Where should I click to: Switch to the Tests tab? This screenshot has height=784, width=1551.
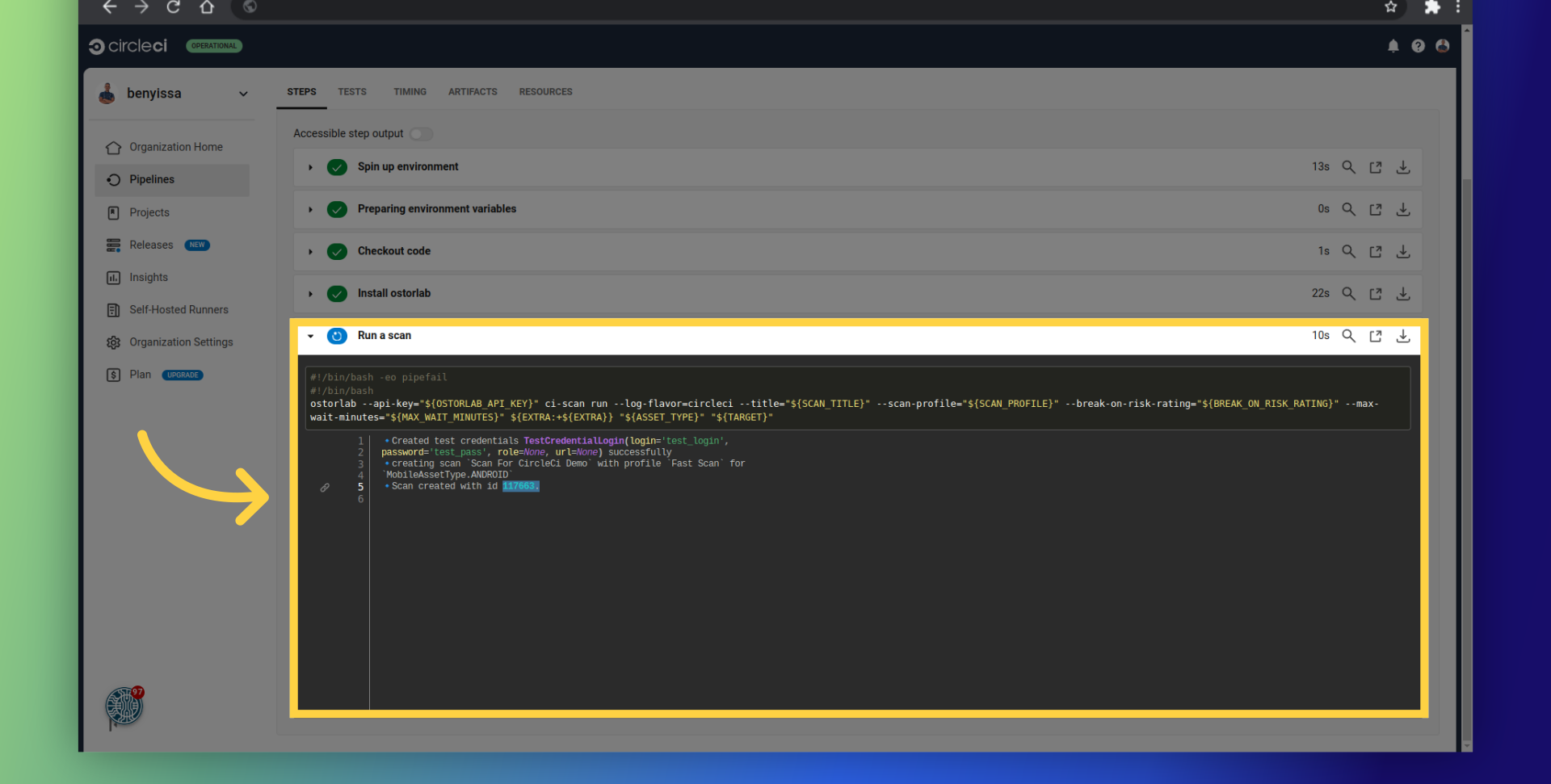click(x=351, y=92)
